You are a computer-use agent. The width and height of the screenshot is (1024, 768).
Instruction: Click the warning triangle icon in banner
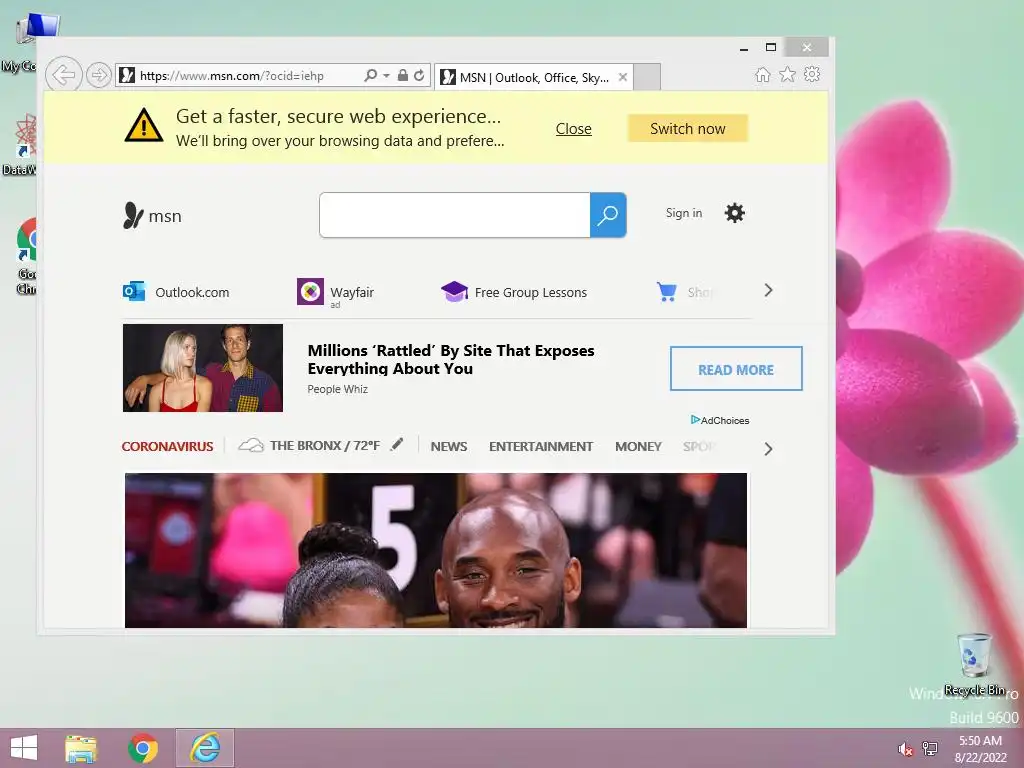pos(144,125)
